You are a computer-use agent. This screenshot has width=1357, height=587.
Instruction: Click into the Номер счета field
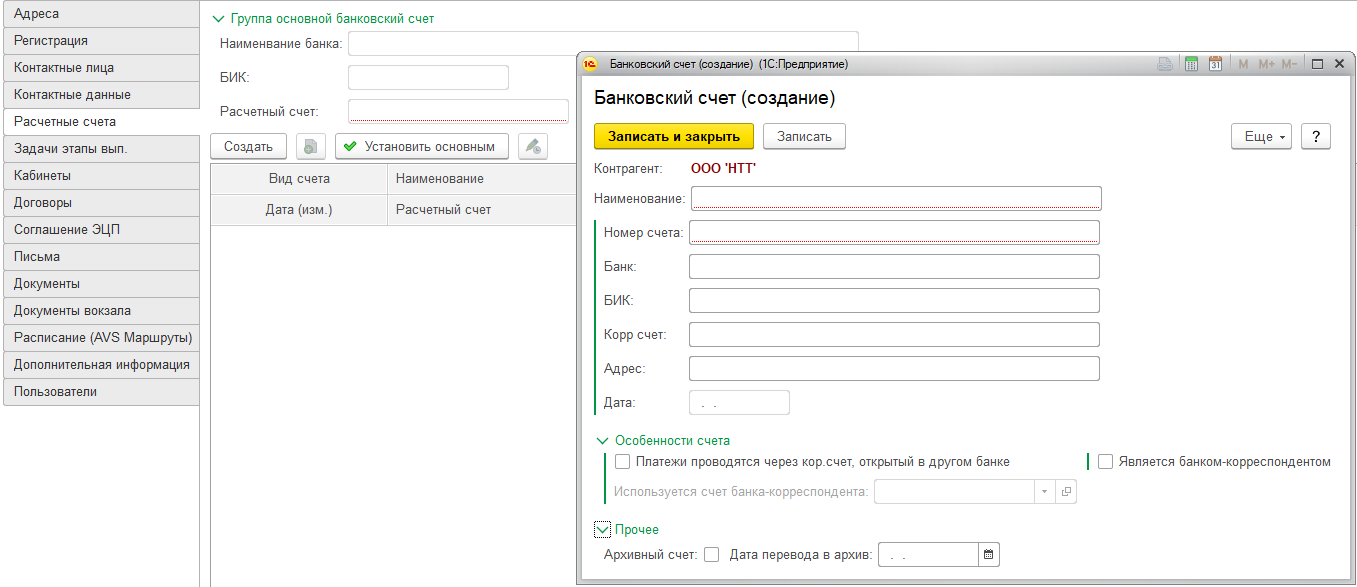[x=894, y=233]
